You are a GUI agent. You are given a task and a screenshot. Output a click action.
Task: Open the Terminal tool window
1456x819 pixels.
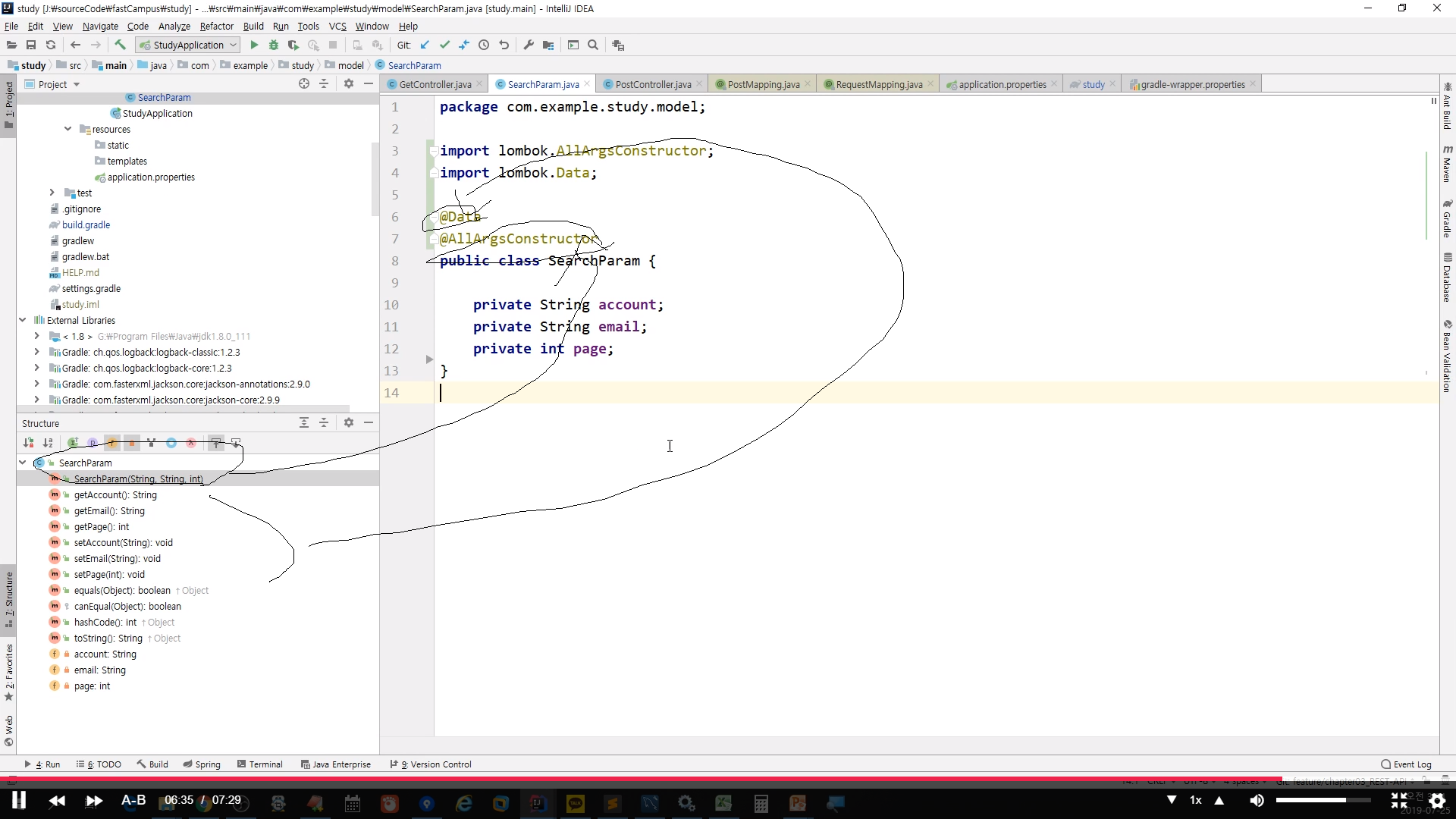tap(260, 764)
